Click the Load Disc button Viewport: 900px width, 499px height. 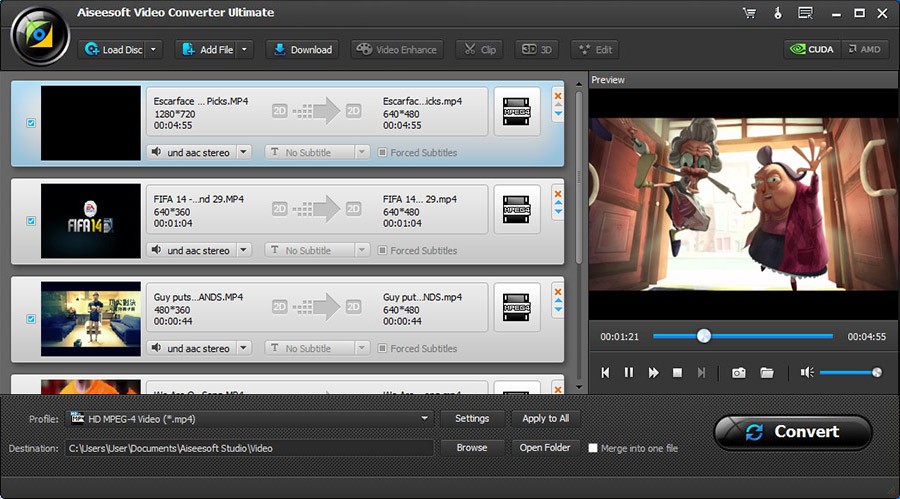113,49
